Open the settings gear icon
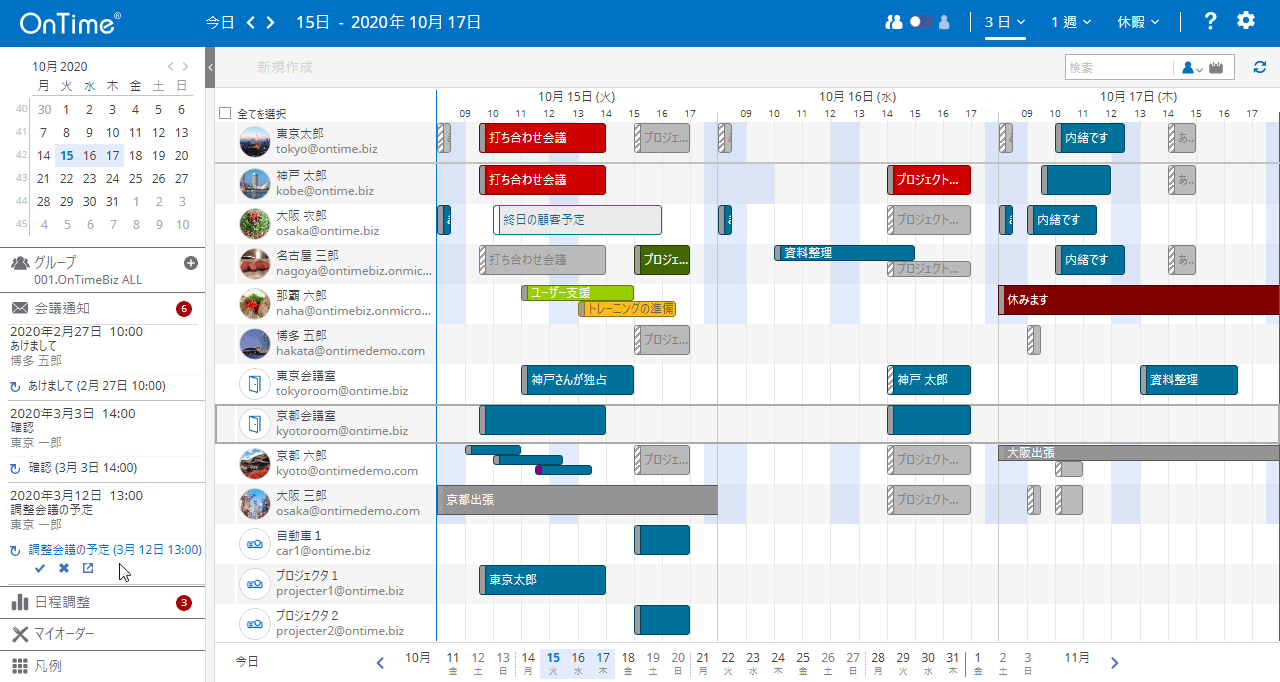The image size is (1280, 682). point(1245,21)
